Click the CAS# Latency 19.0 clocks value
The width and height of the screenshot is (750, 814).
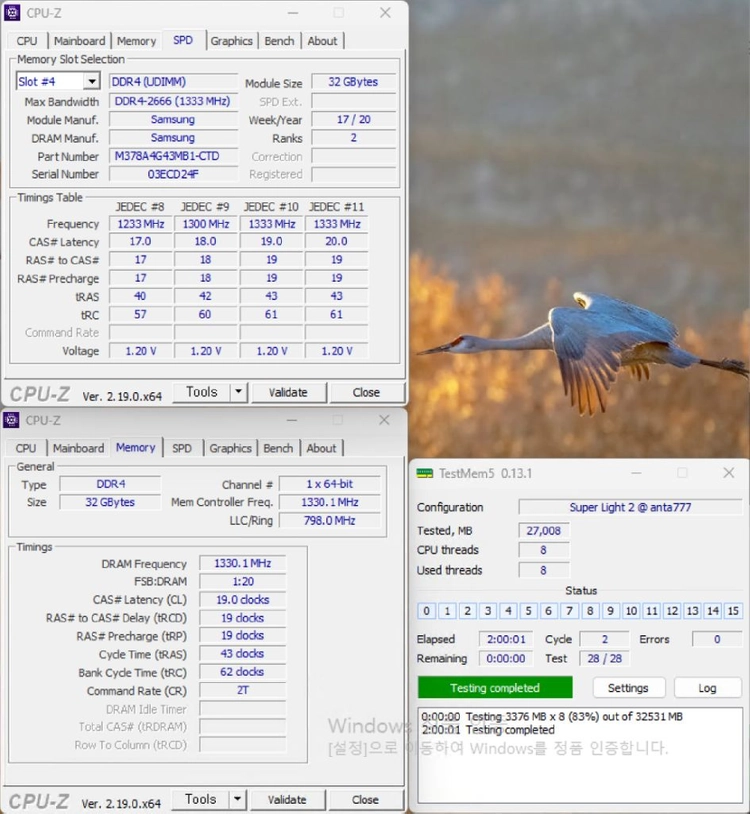click(x=242, y=600)
